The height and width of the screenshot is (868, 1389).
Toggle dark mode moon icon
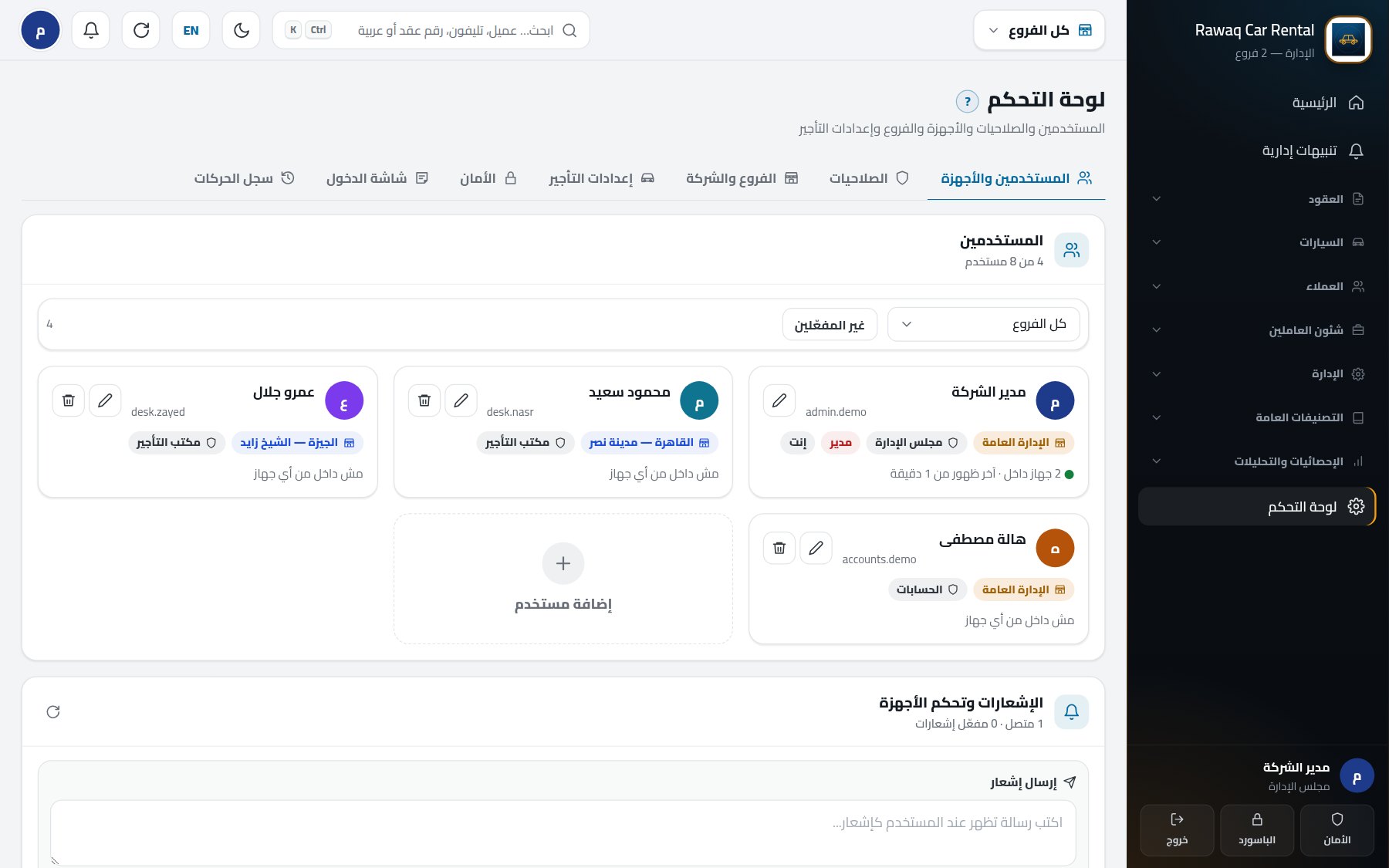[x=241, y=30]
